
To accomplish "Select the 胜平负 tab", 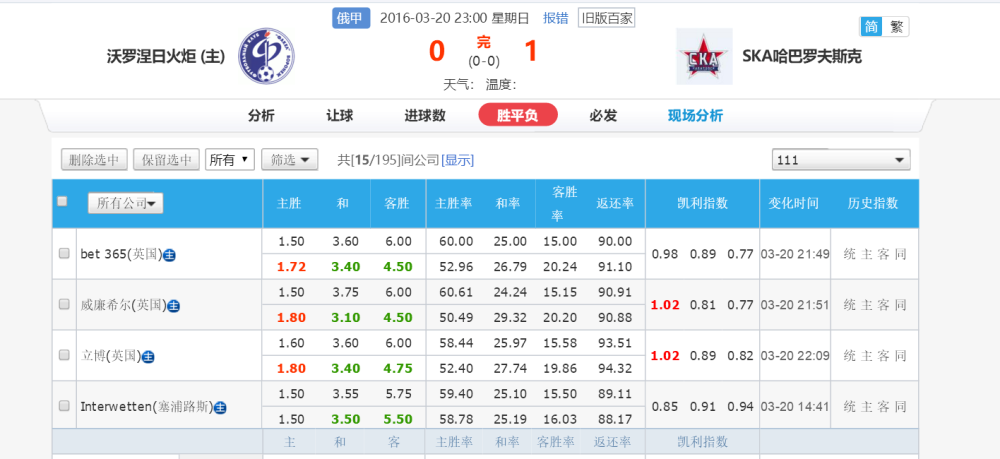I will (x=518, y=115).
